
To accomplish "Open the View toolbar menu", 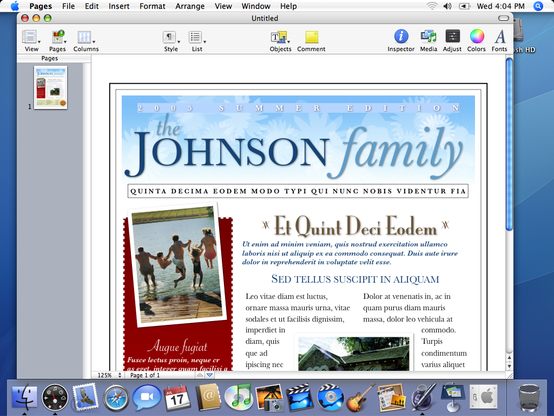I will [31, 41].
